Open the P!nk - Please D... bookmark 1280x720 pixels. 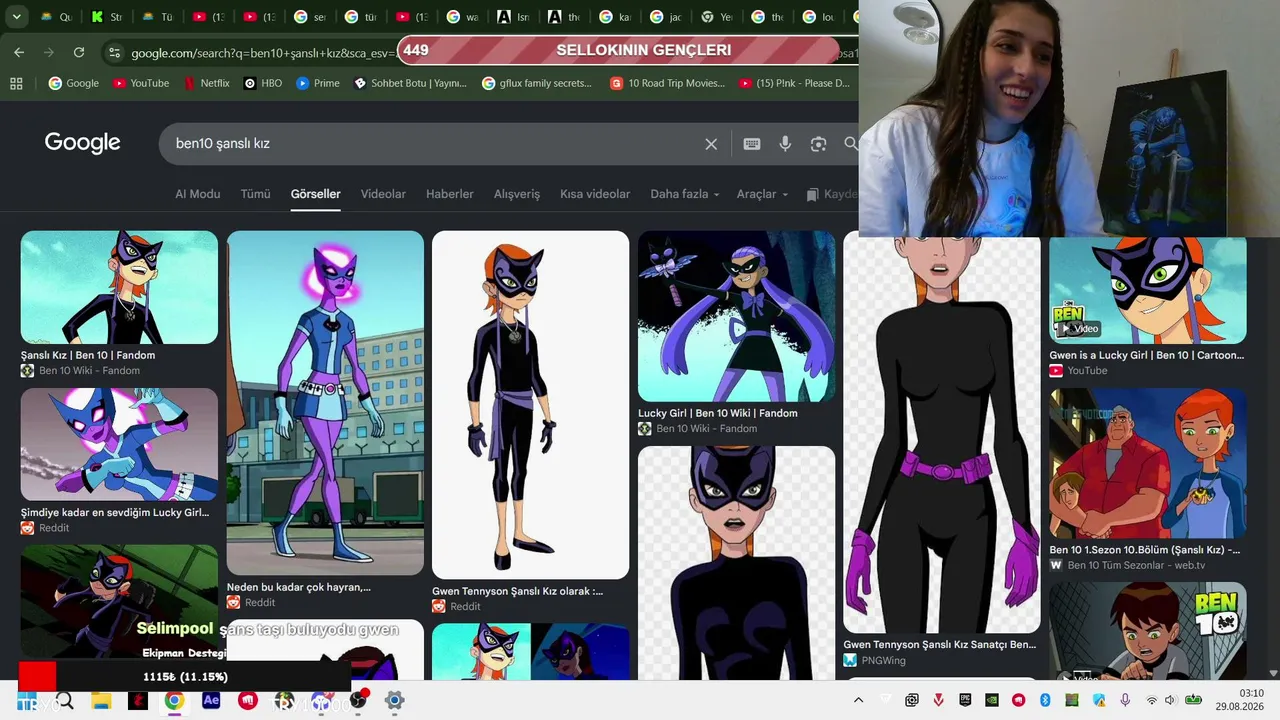pos(794,83)
